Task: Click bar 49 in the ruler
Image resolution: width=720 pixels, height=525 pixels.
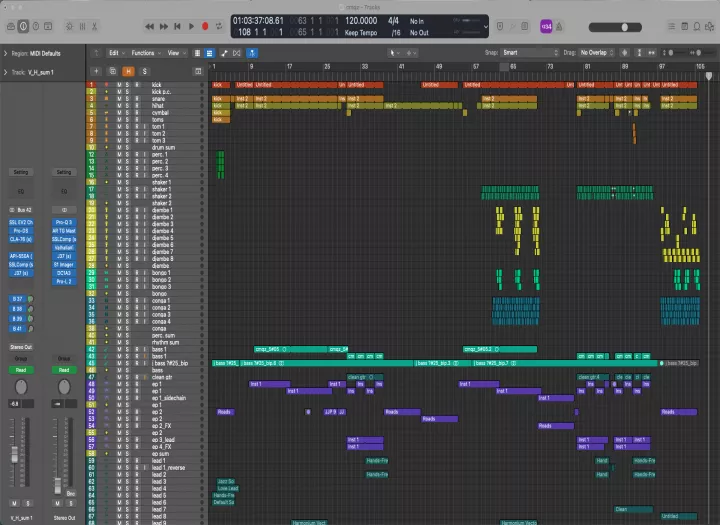Action: coord(439,67)
